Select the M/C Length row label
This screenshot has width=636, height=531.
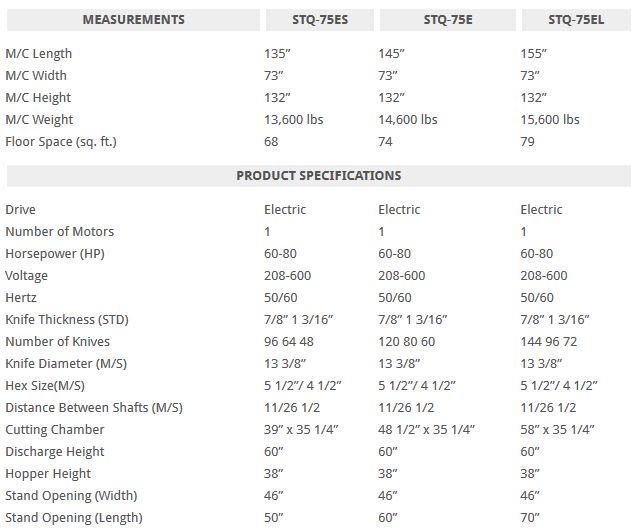[39, 54]
